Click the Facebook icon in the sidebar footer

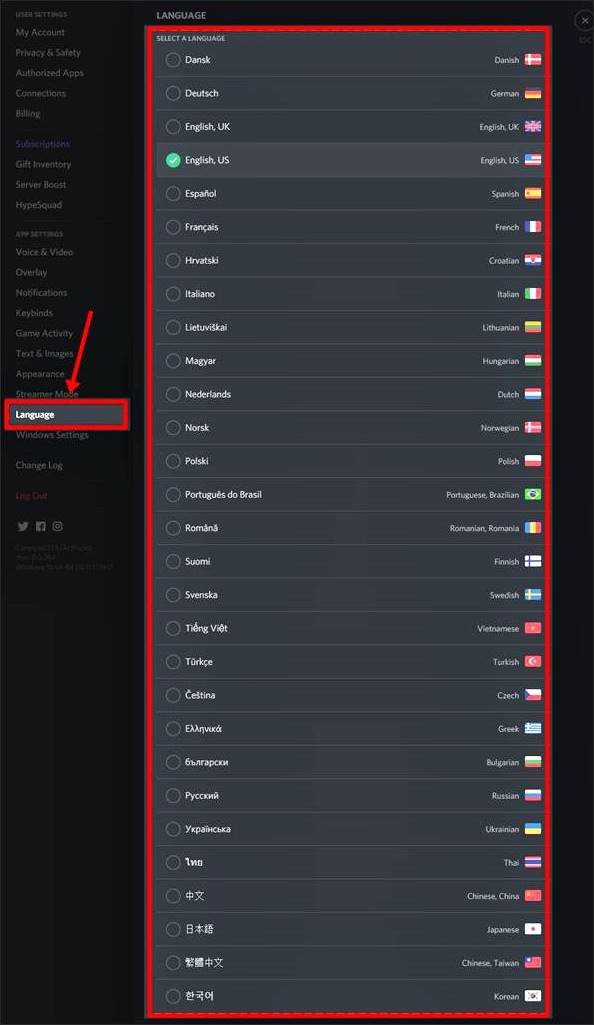[40, 526]
